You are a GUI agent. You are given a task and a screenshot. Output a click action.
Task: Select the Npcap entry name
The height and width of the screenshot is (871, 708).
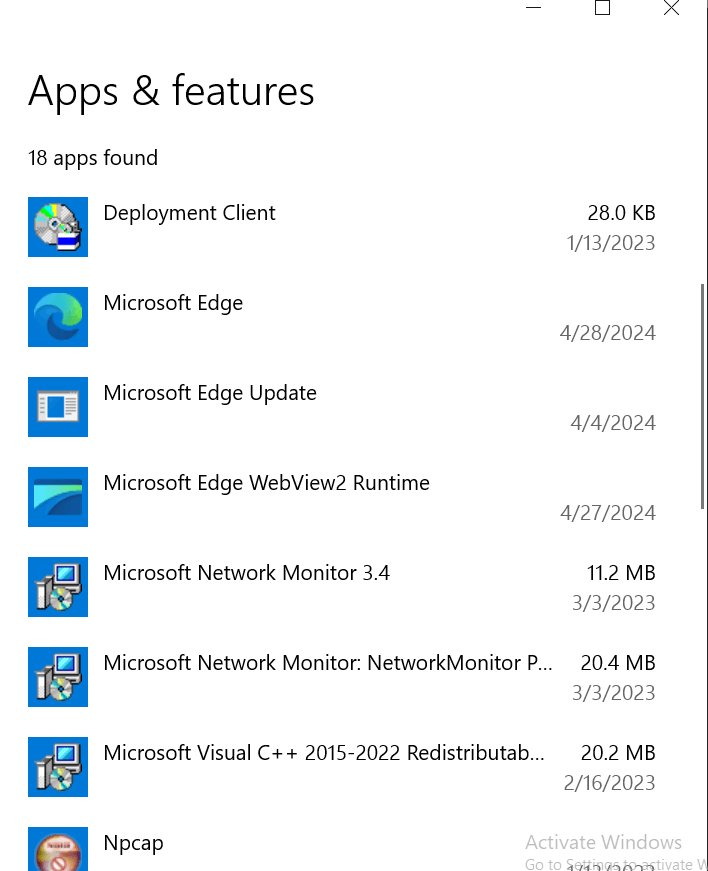(133, 844)
